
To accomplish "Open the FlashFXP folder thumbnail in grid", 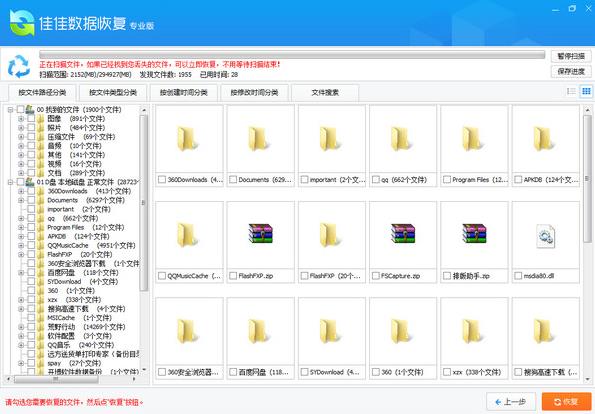I will click(x=330, y=235).
